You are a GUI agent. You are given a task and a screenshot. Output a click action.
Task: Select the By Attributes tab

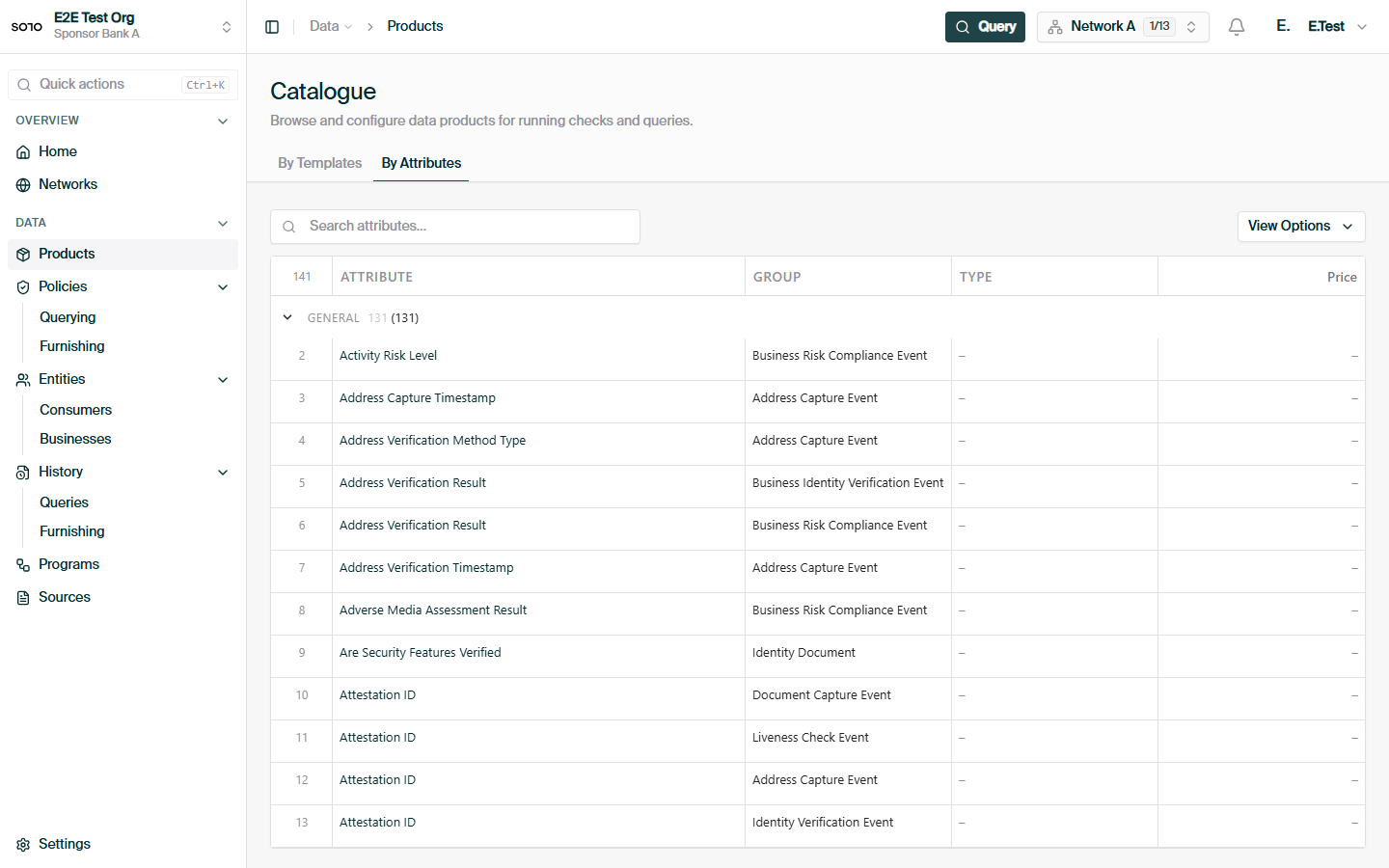422,163
